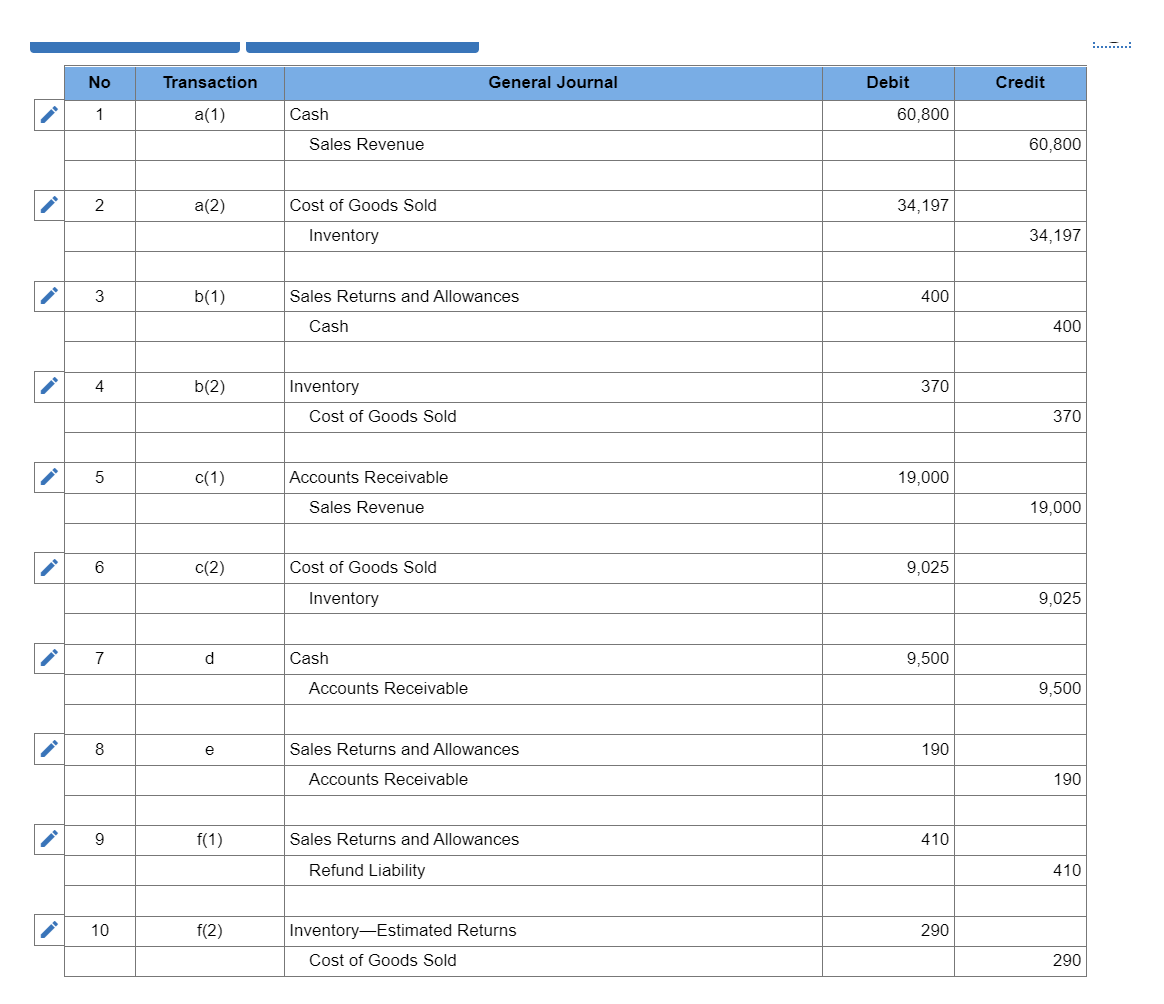This screenshot has height=1004, width=1164.
Task: Click Cost of Goods Sold in entry f(2)
Action: click(382, 961)
